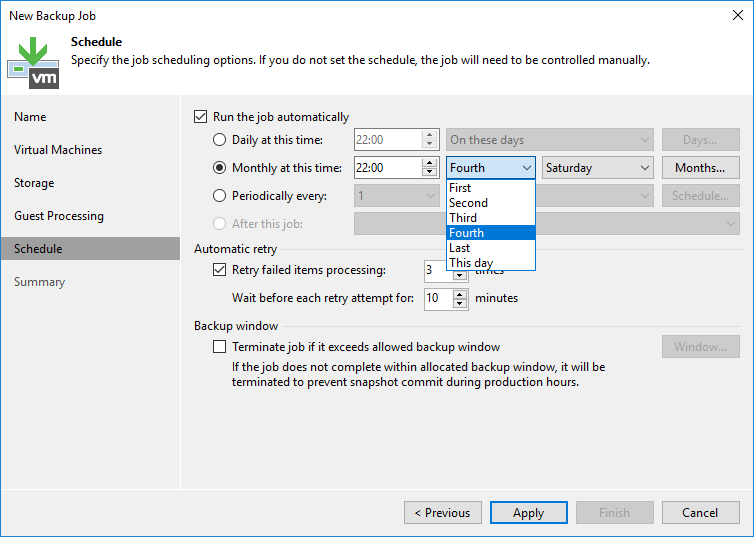Viewport: 754px width, 537px height.
Task: Open the Months... settings button
Action: pyautogui.click(x=706, y=168)
